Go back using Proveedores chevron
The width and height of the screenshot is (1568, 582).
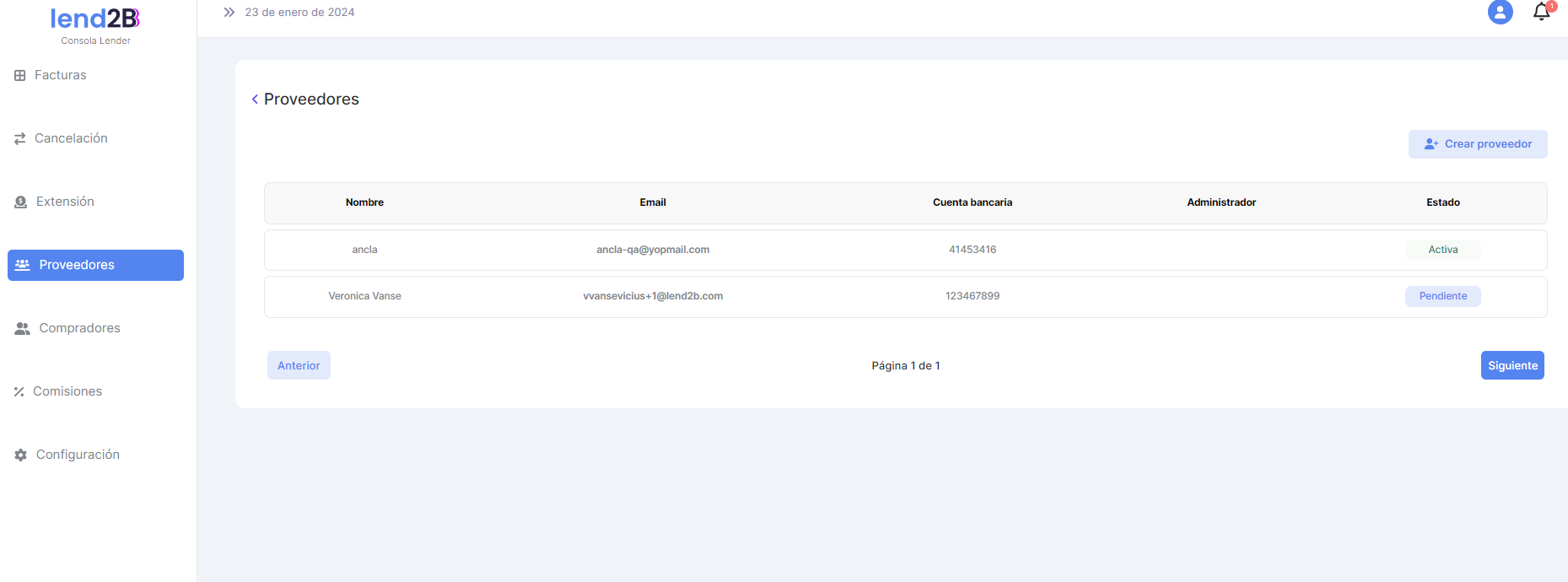point(255,100)
